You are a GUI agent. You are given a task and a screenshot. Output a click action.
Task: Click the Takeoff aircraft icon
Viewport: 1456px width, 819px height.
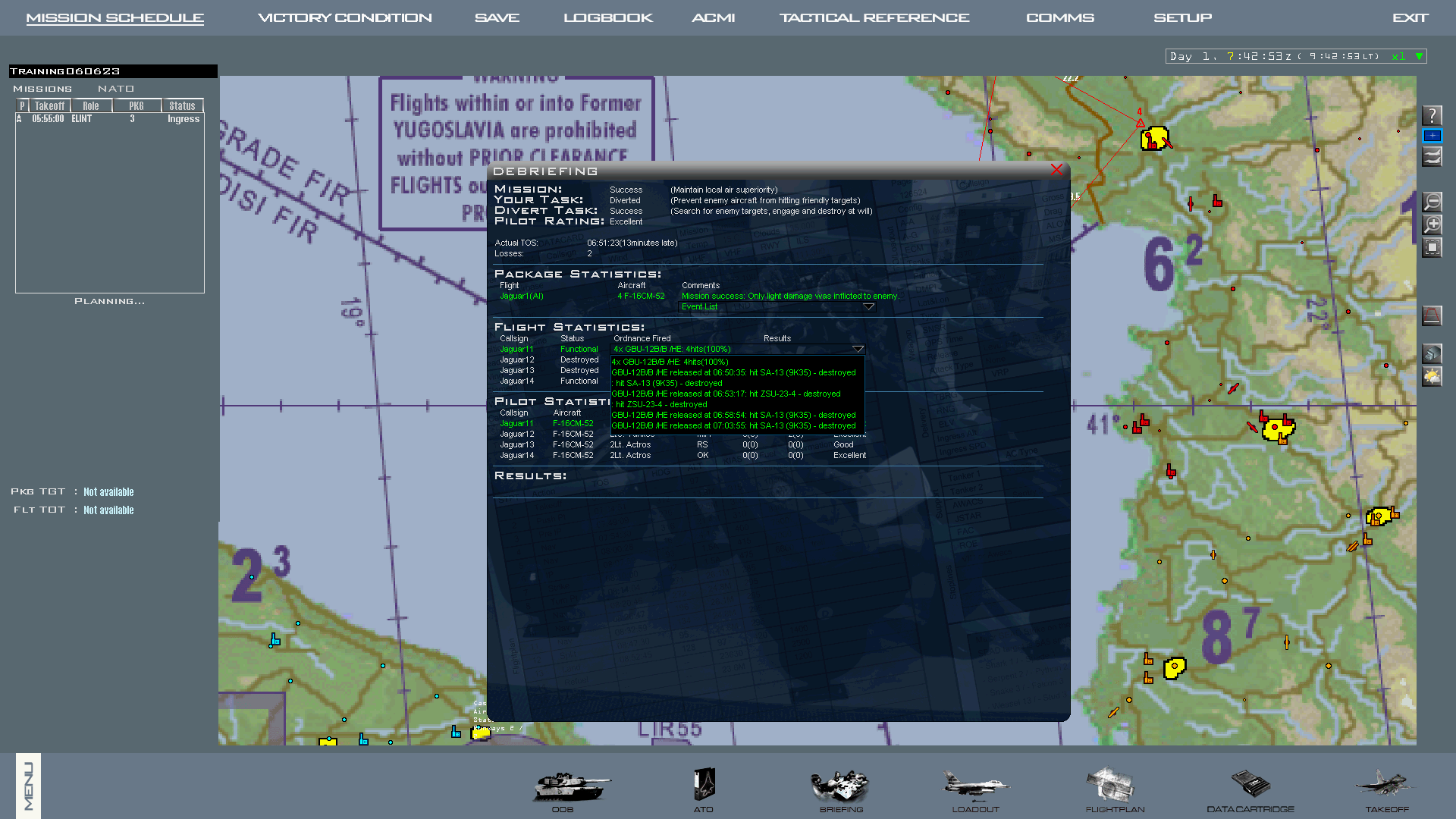tap(1384, 784)
